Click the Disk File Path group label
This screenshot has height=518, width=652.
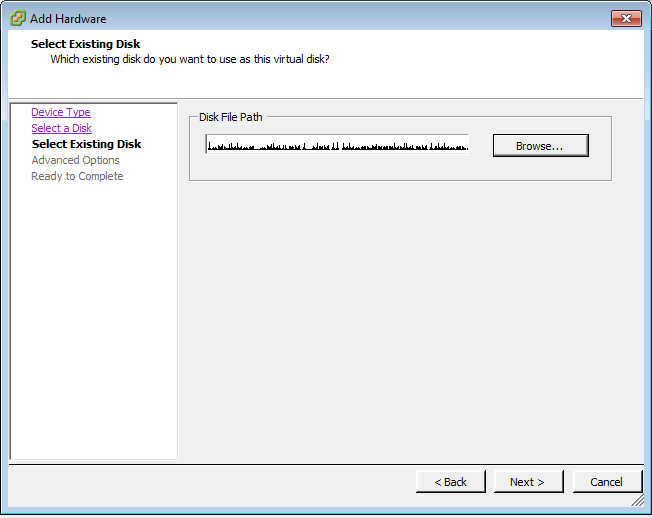[230, 117]
